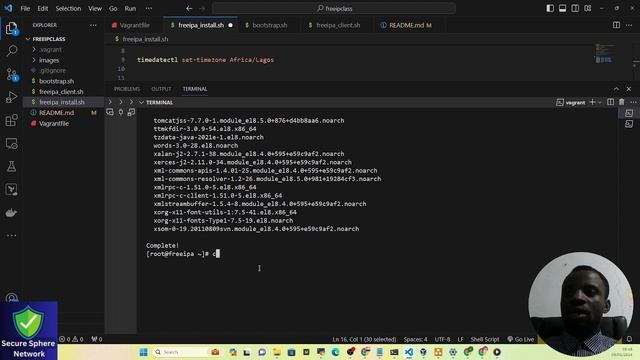
Task: Select the second terminal in the side list
Action: (629, 124)
